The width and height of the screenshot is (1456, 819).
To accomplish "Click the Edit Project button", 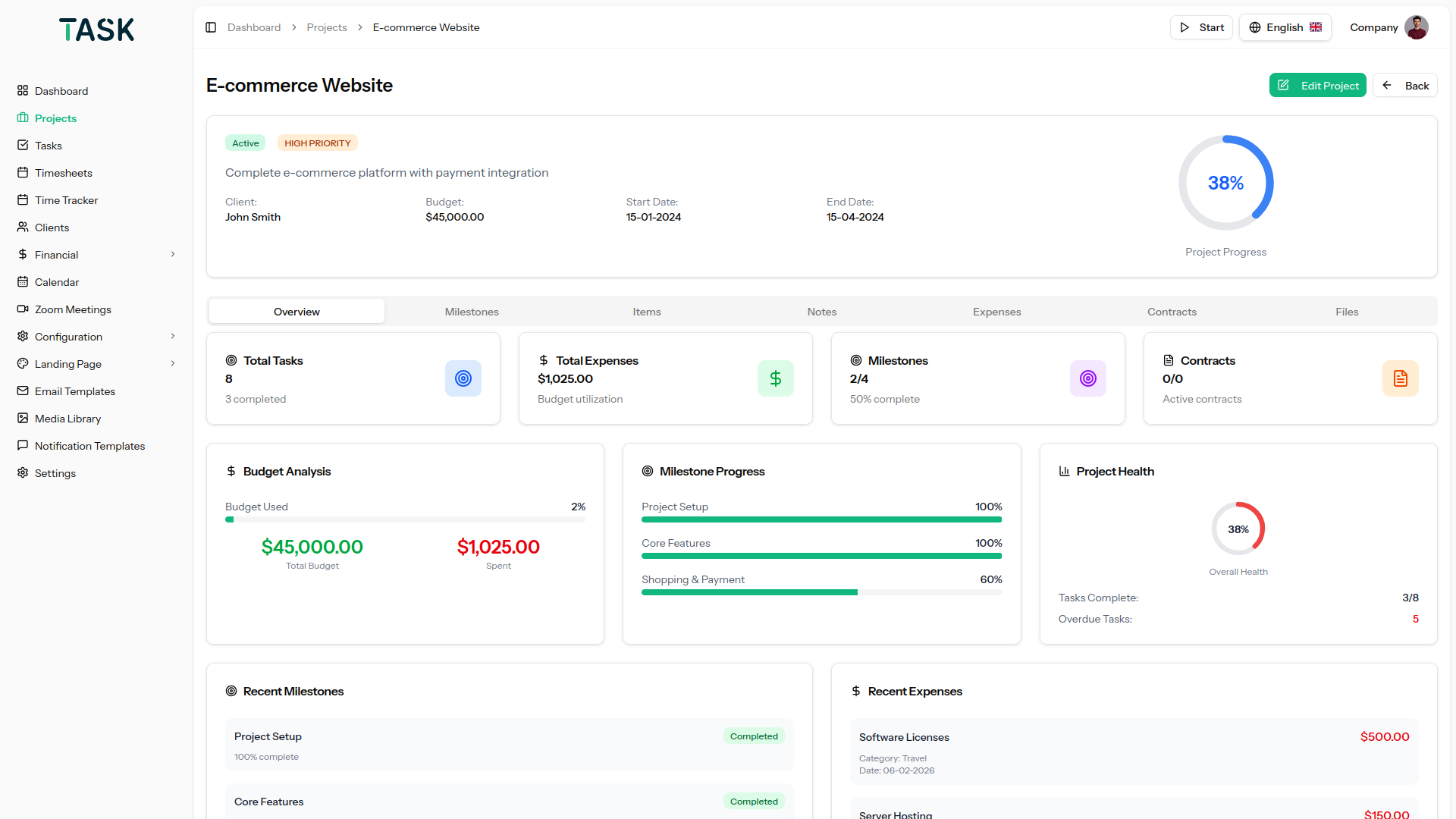I will pos(1317,86).
